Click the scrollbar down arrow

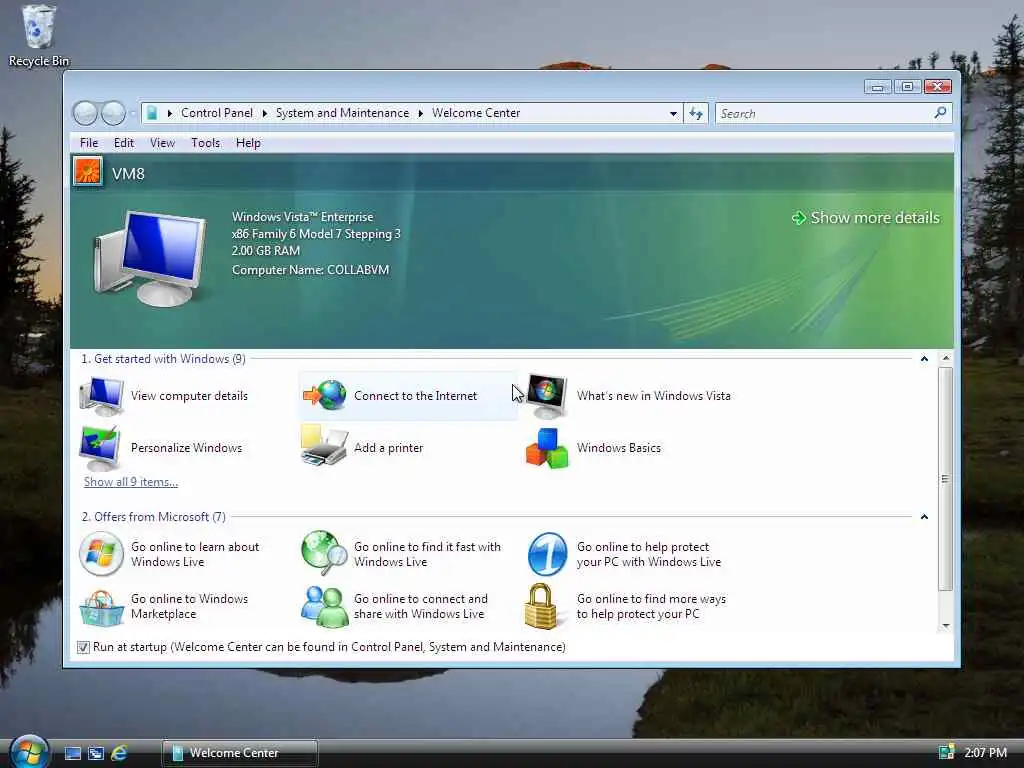(945, 626)
